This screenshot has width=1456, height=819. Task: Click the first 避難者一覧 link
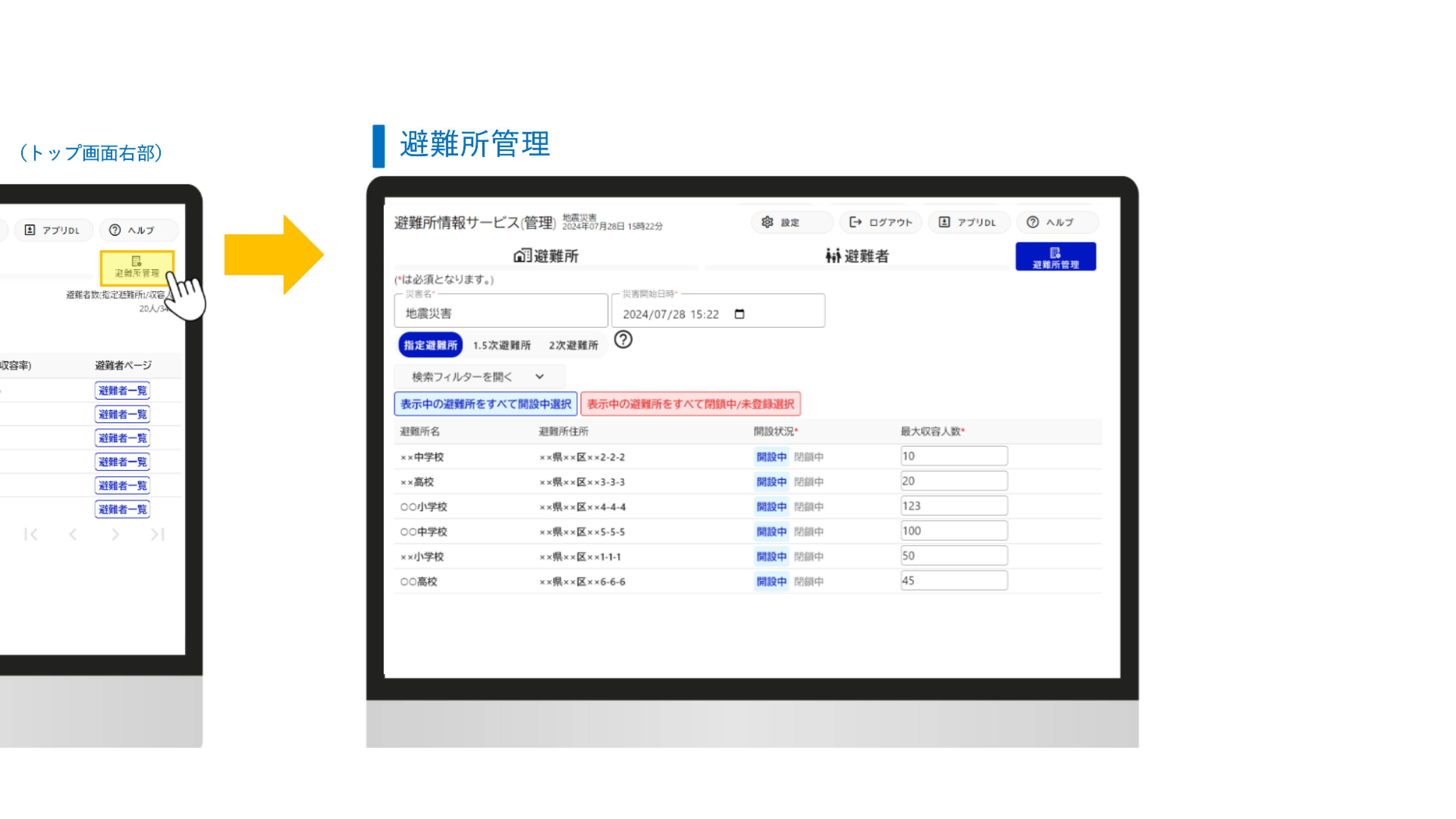122,391
